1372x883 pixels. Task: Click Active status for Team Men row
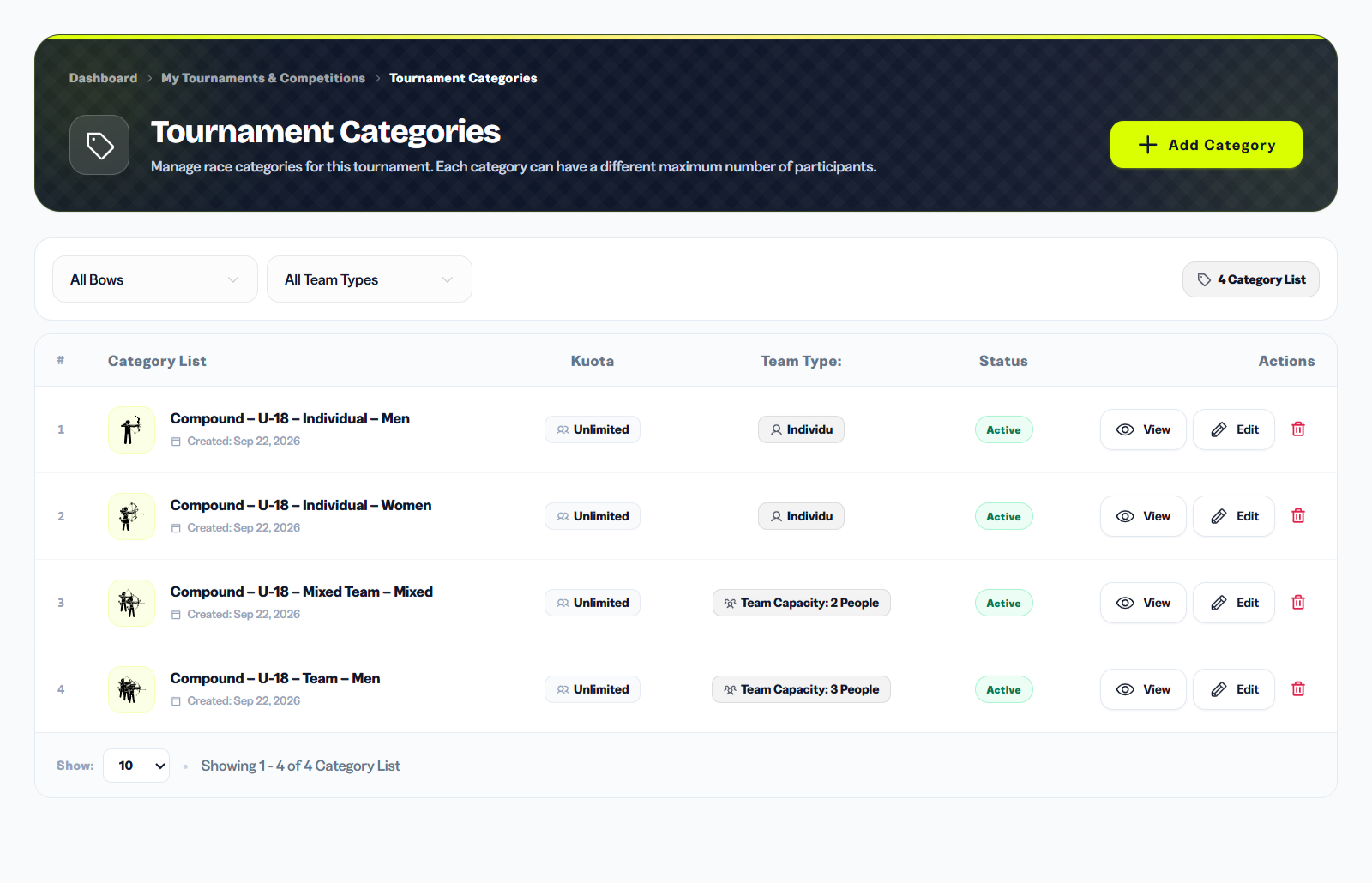pos(1003,689)
